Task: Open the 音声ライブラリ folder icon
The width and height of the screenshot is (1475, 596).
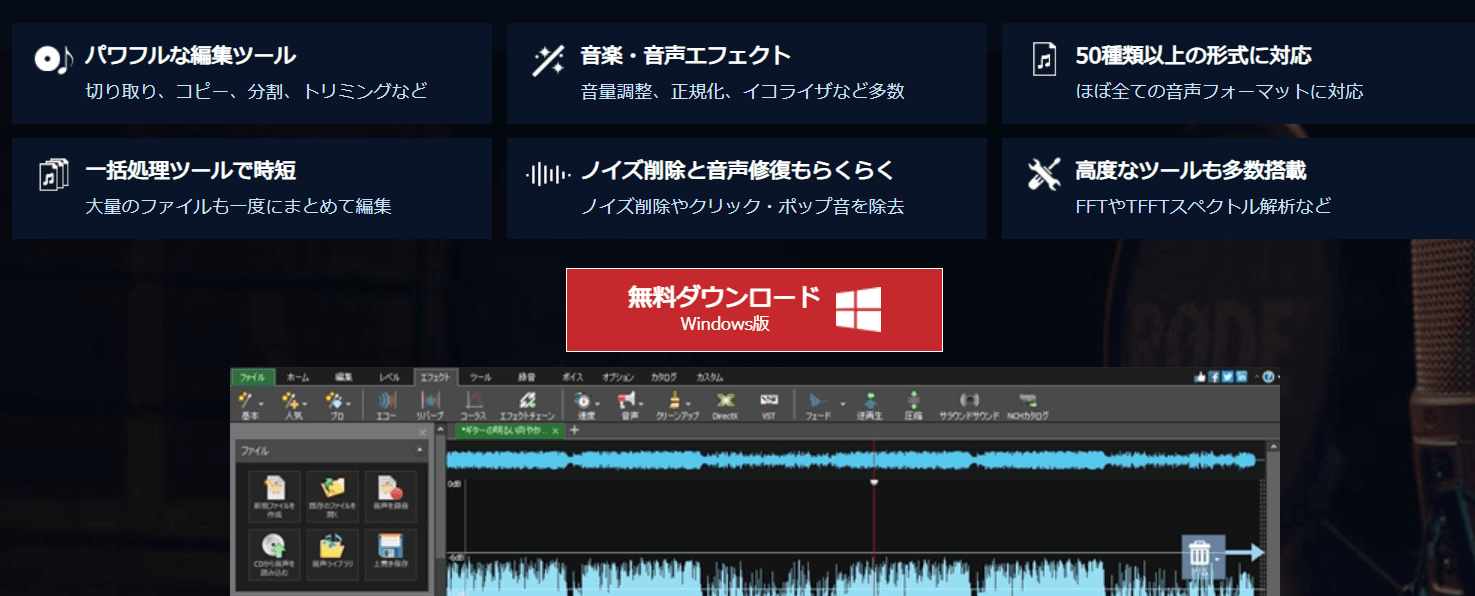Action: (x=332, y=553)
